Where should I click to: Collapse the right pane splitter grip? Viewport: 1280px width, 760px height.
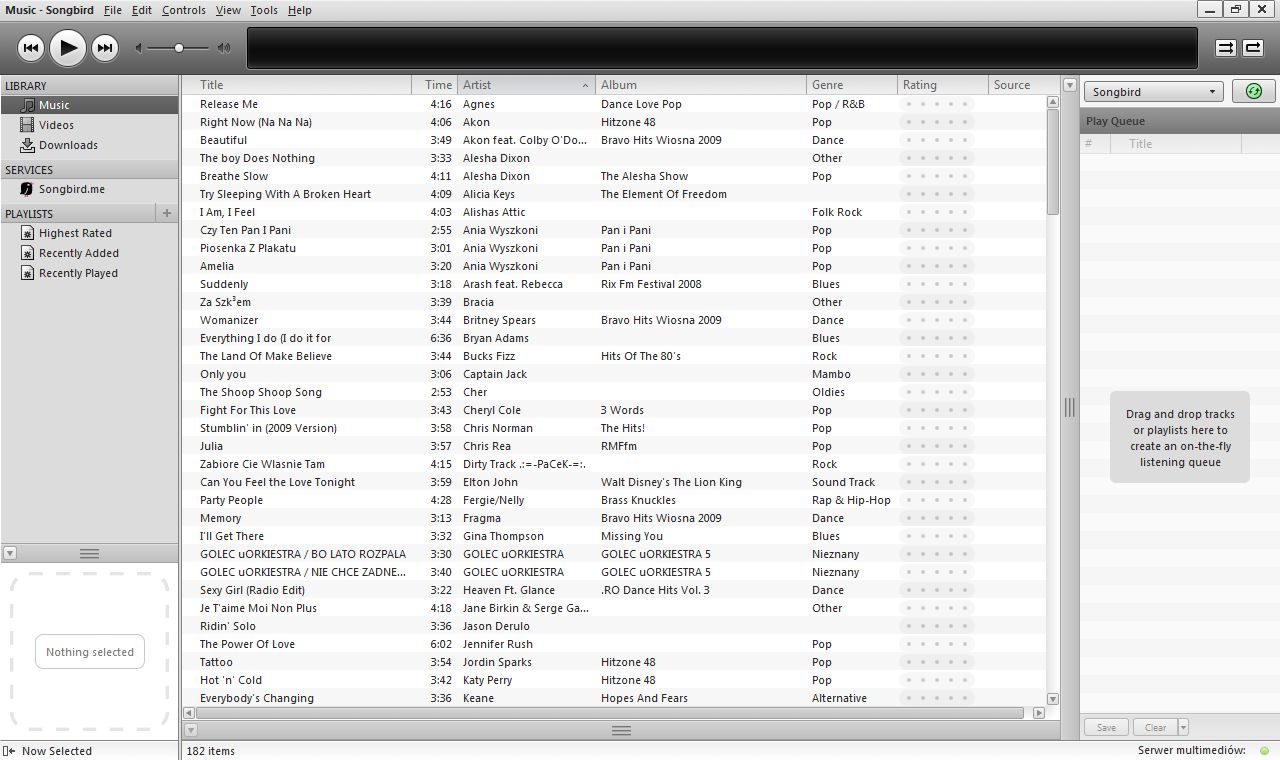[x=1069, y=407]
